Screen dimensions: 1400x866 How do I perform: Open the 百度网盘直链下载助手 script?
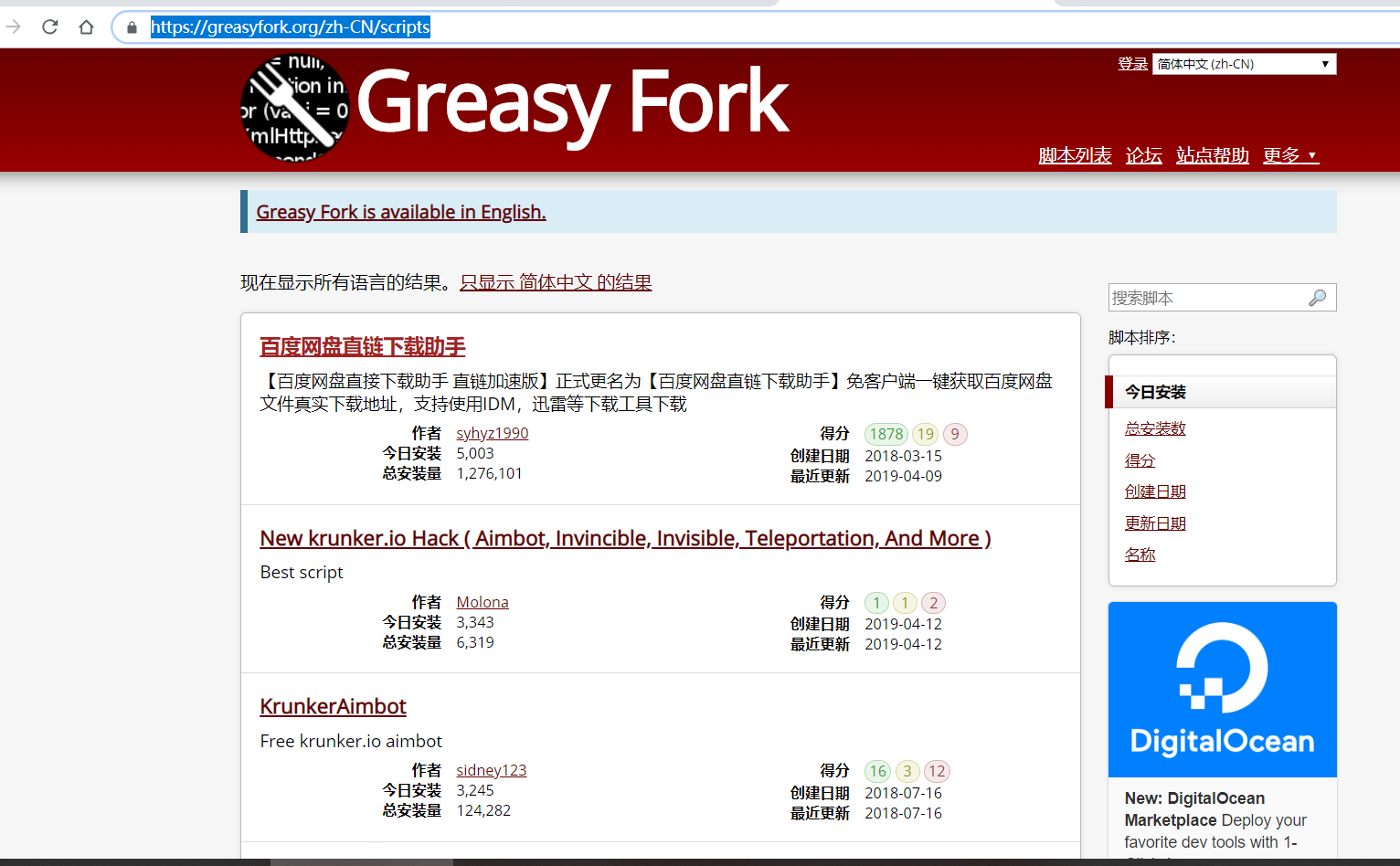click(363, 347)
